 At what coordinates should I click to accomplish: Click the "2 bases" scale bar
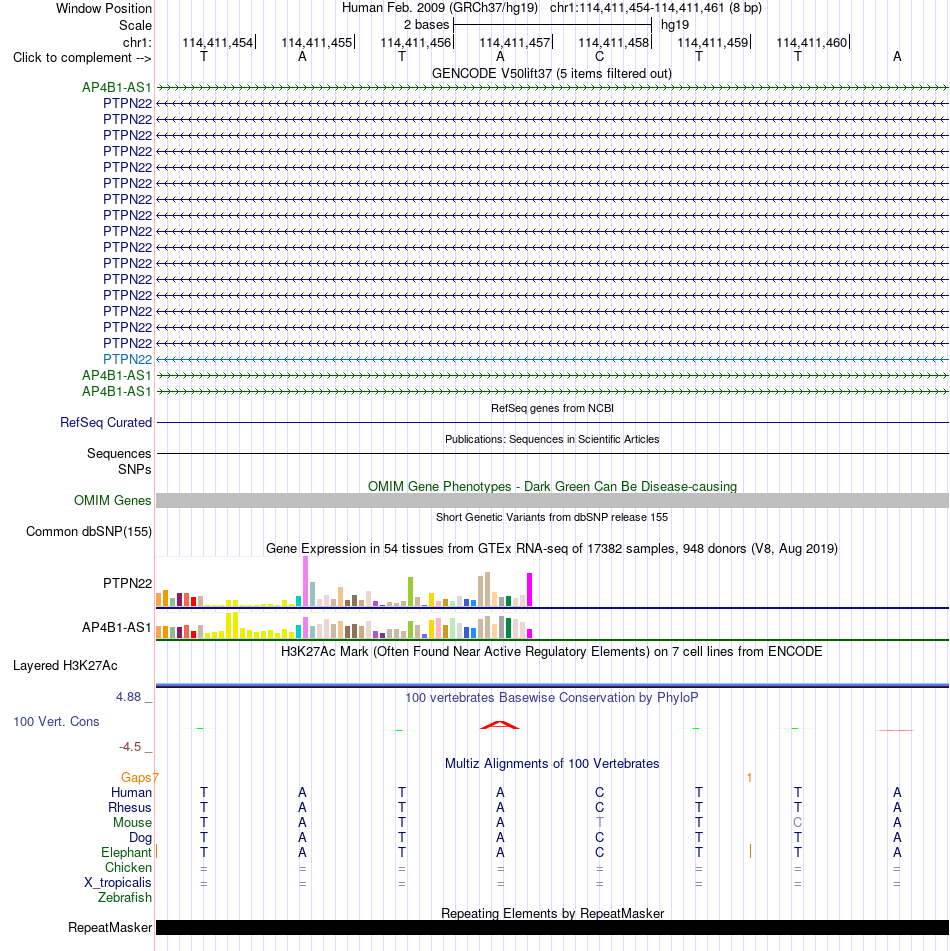coord(552,25)
